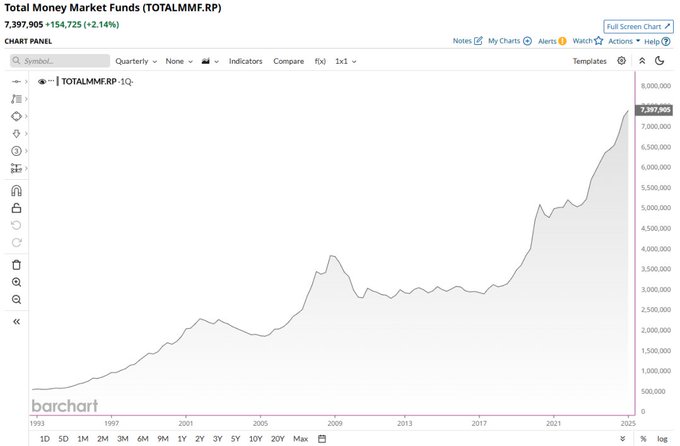Open Alerts link
The width and height of the screenshot is (680, 446).
552,41
